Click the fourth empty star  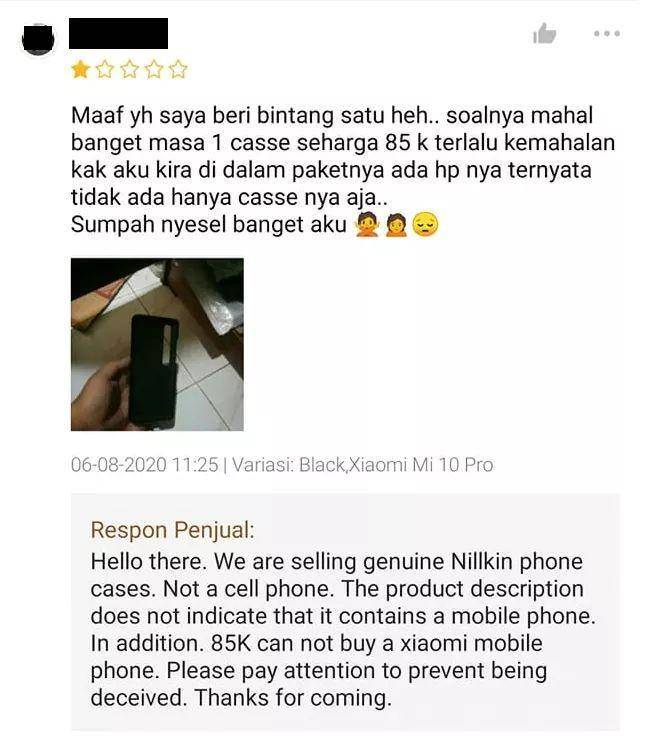(x=153, y=69)
